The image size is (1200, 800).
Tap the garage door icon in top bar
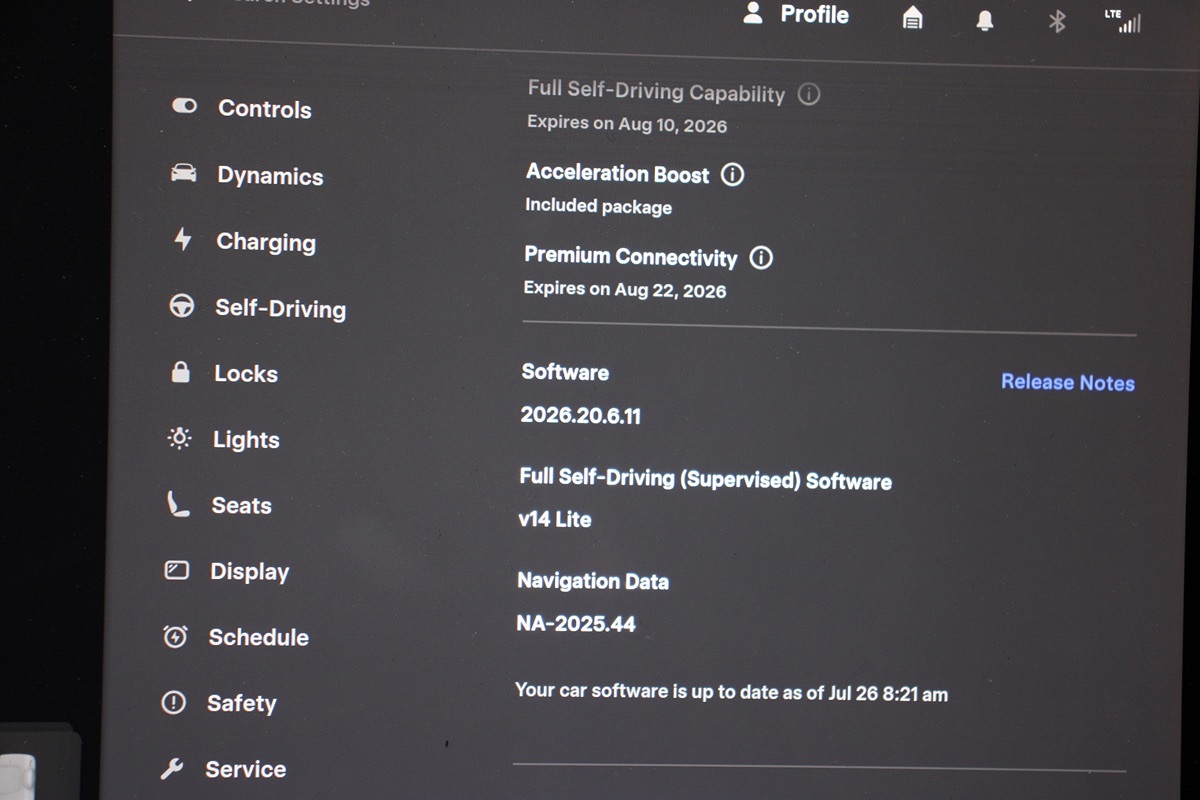[x=912, y=18]
